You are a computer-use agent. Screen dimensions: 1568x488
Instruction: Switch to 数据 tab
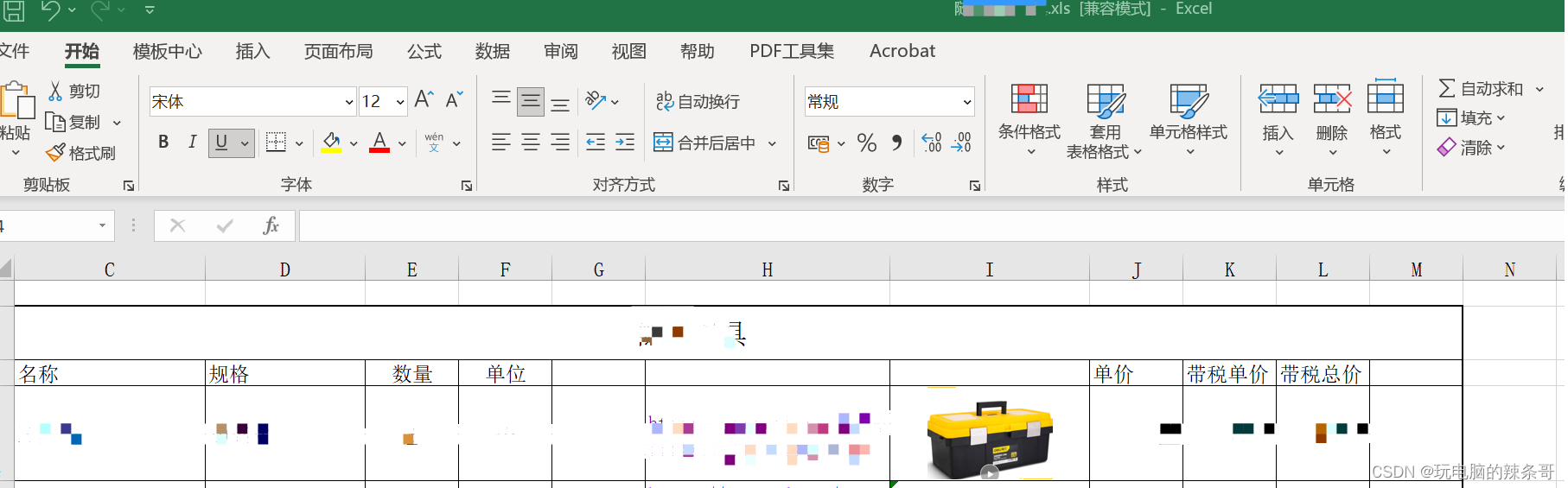point(493,51)
